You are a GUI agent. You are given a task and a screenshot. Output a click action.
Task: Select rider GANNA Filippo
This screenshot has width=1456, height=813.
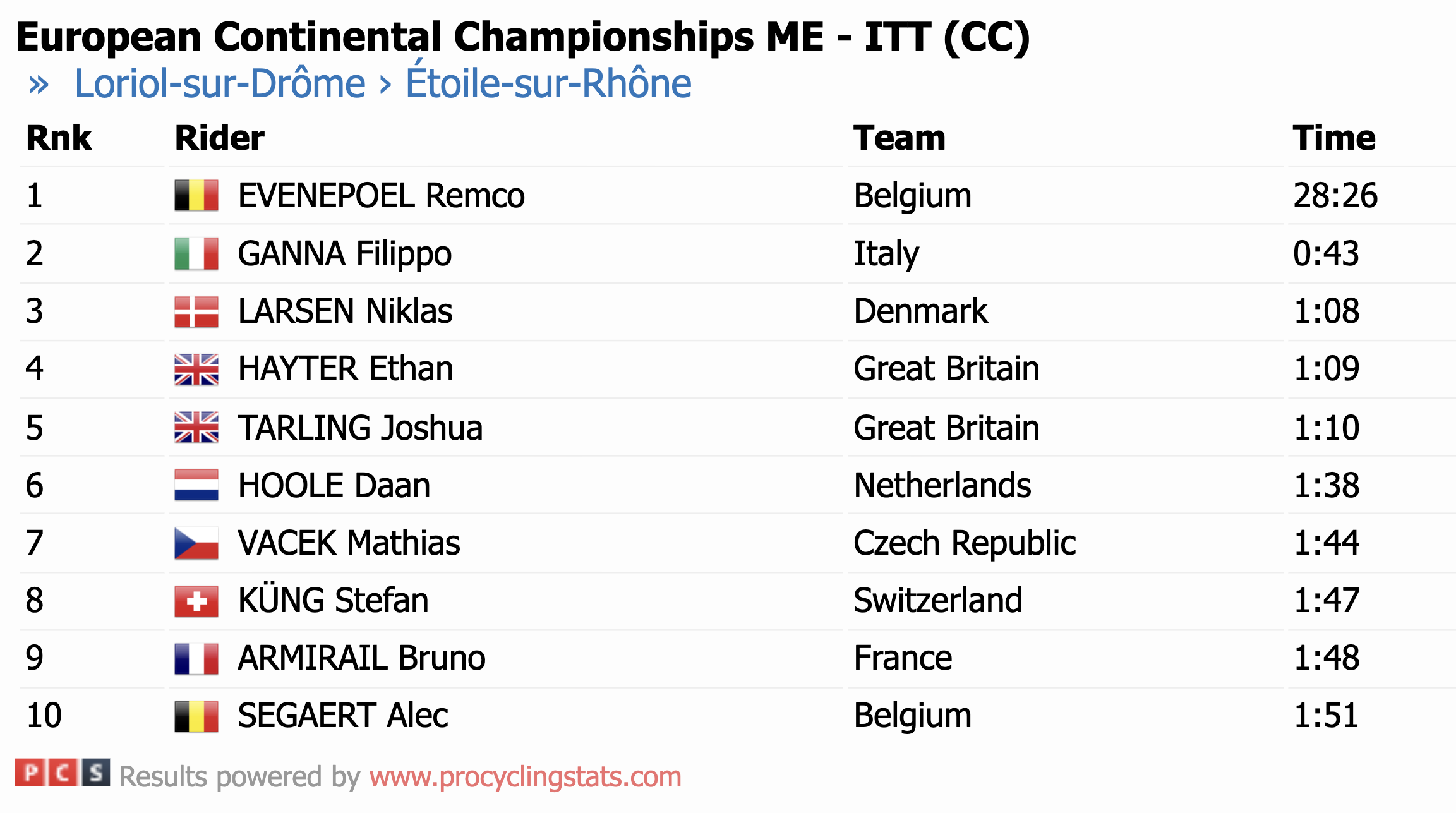coord(344,253)
